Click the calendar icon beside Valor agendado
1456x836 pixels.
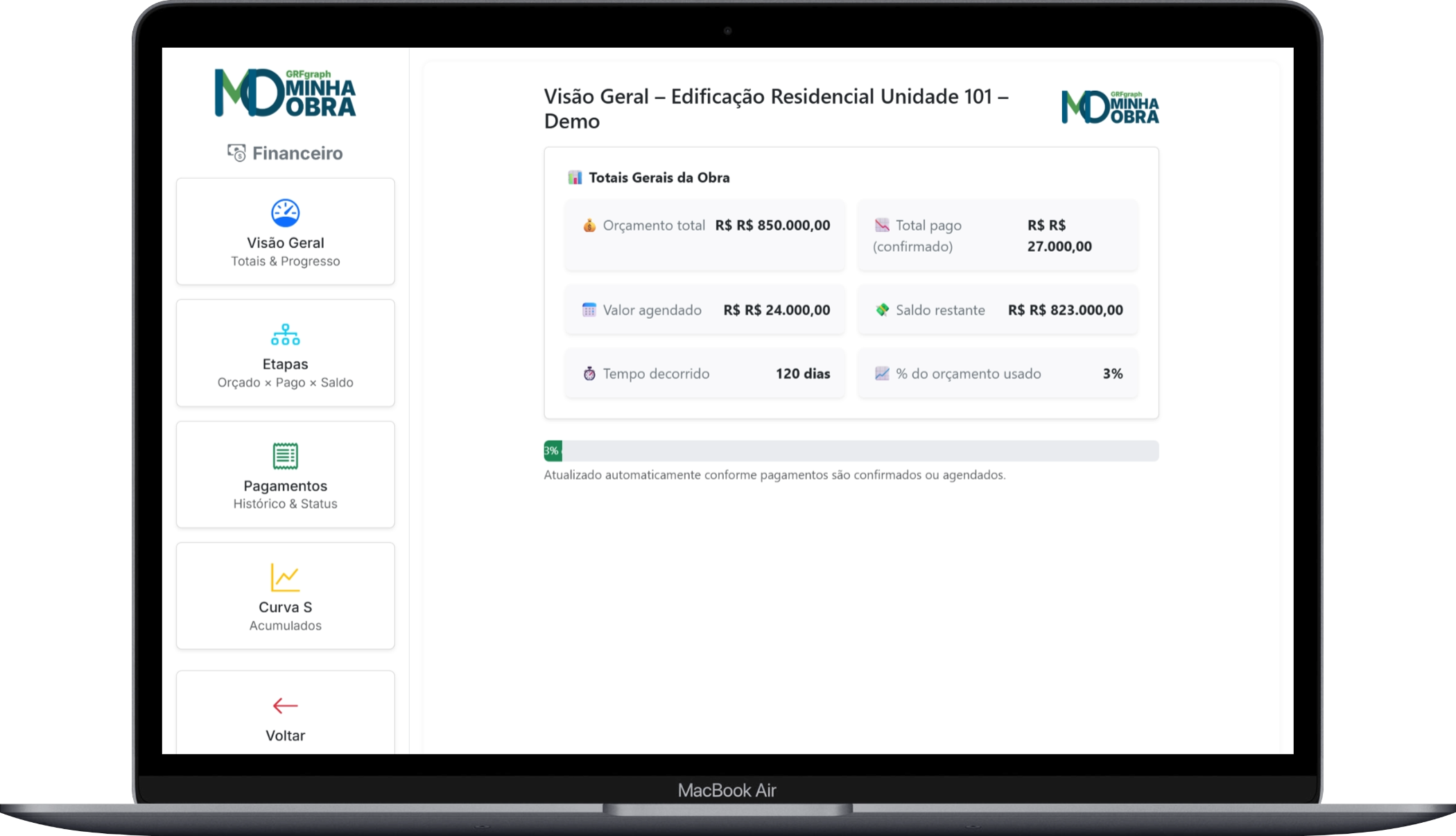[x=589, y=310]
